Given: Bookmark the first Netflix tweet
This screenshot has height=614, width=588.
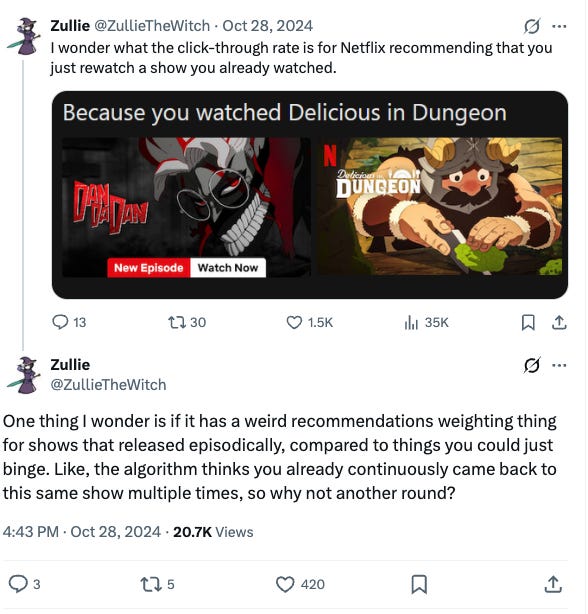Looking at the screenshot, I should tap(528, 323).
